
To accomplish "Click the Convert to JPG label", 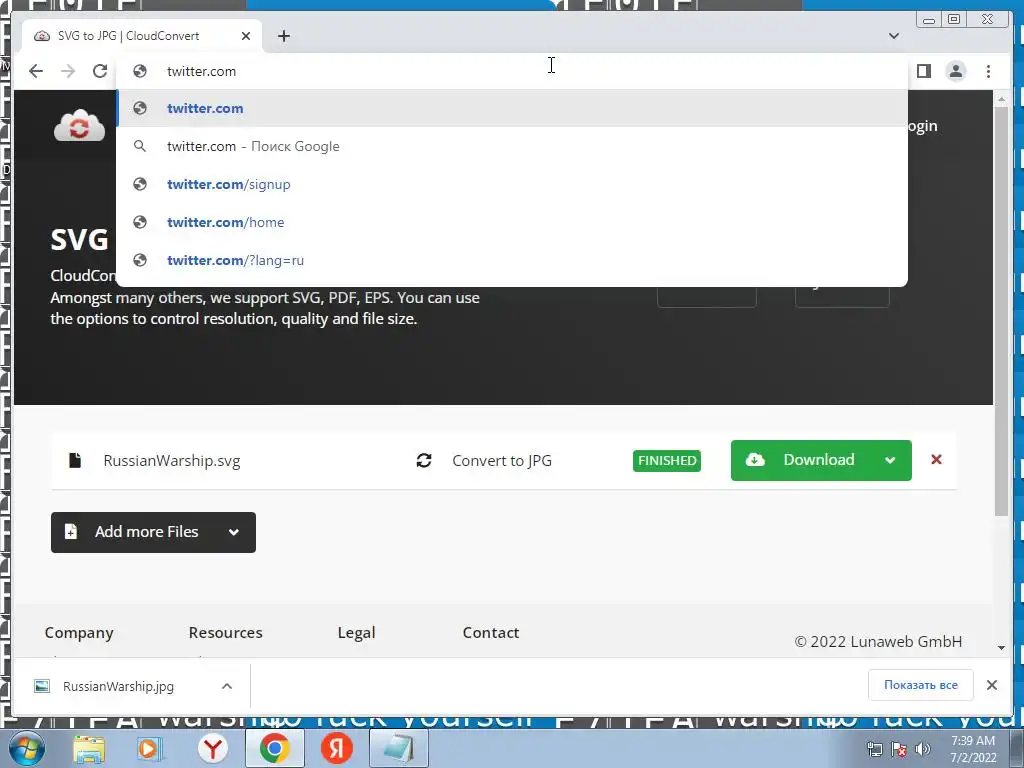I will 502,460.
